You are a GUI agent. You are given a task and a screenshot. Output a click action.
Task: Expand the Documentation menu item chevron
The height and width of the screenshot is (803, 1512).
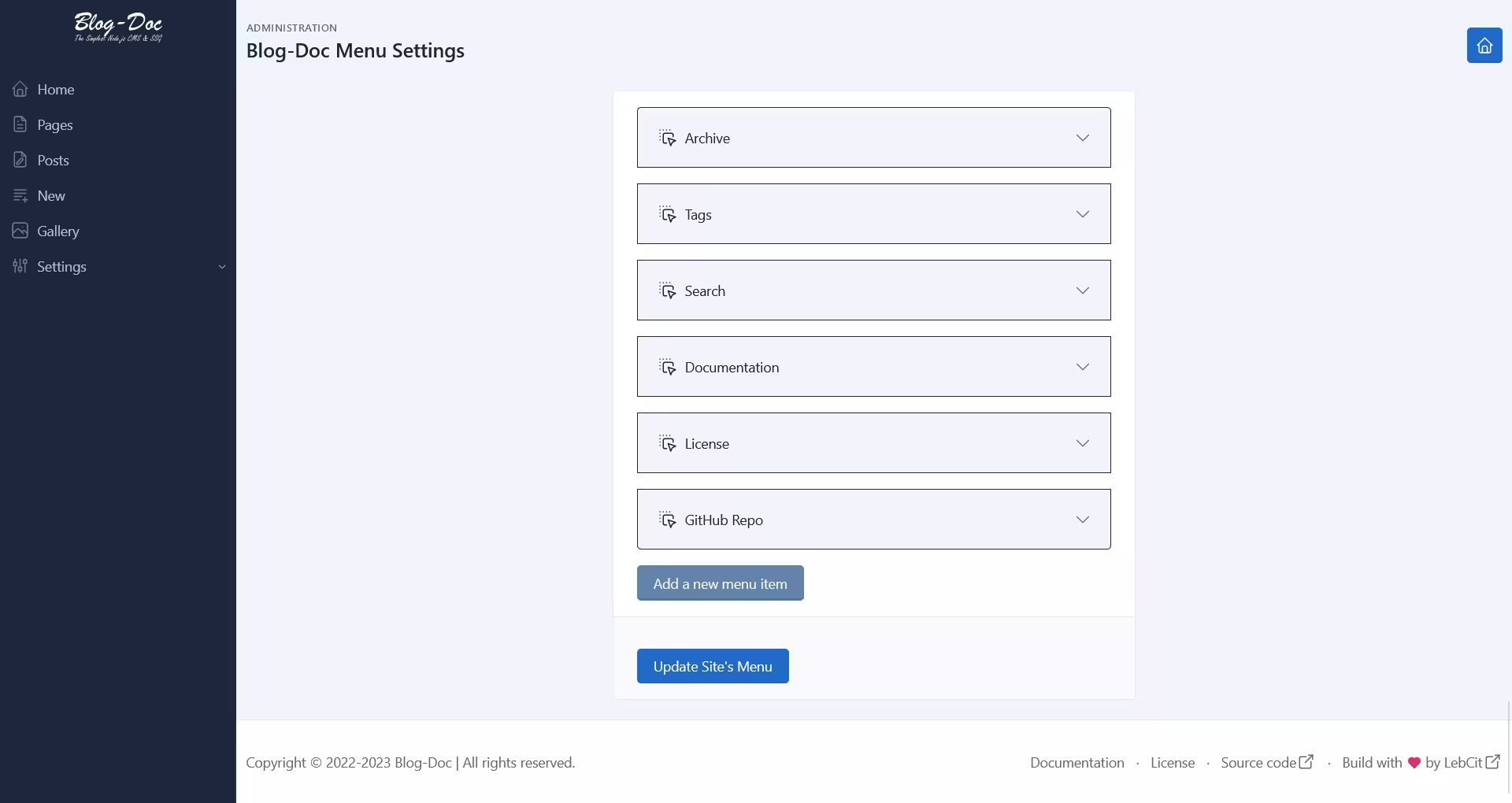[1083, 367]
